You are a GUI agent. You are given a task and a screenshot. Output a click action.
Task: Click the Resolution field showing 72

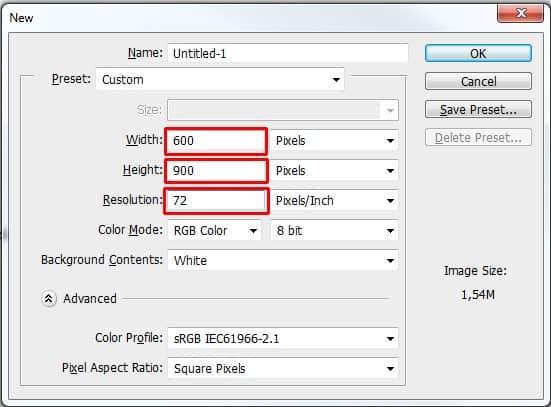[216, 201]
